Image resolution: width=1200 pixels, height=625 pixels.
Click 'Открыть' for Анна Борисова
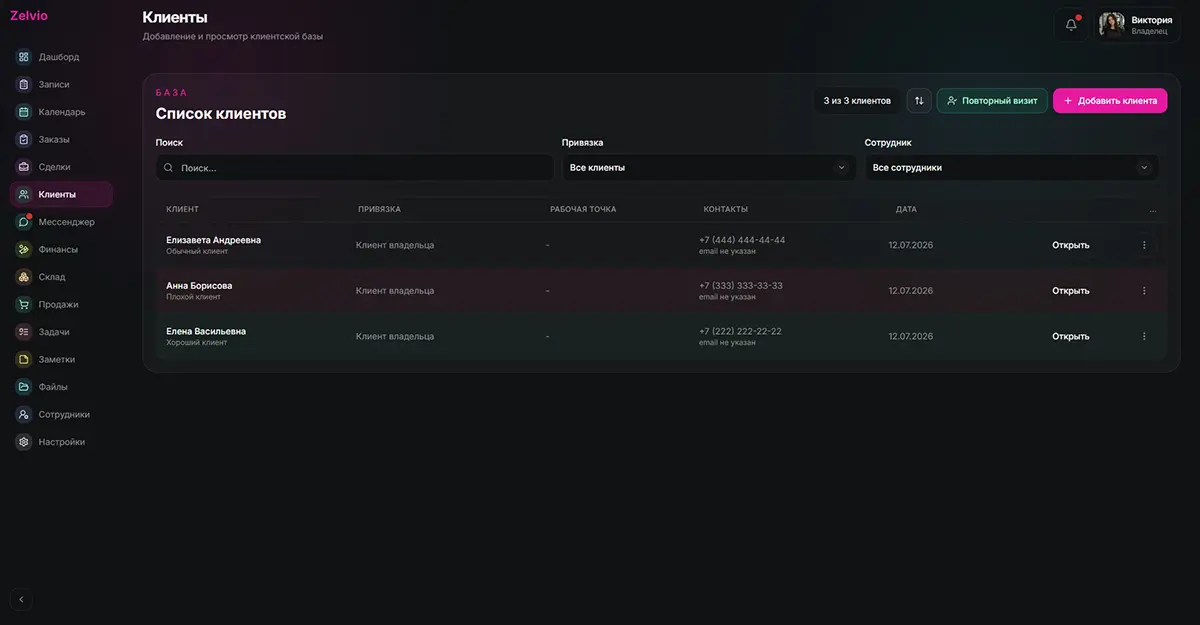pyautogui.click(x=1070, y=291)
